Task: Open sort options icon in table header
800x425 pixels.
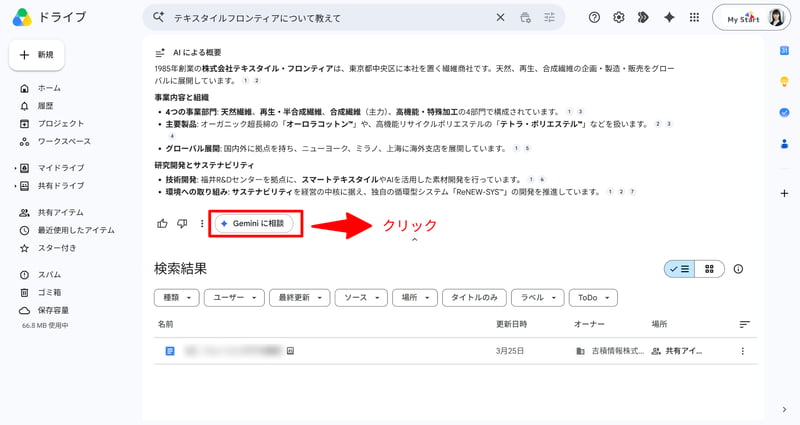Action: tap(744, 324)
